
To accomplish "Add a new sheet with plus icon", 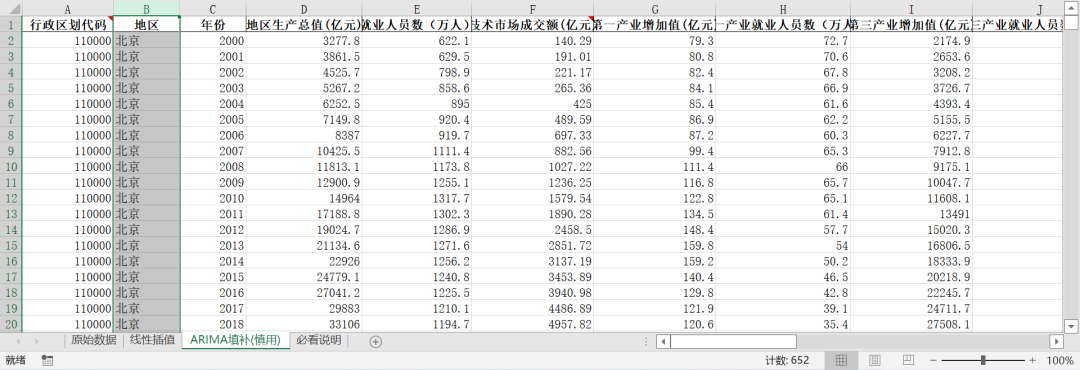I will click(375, 342).
